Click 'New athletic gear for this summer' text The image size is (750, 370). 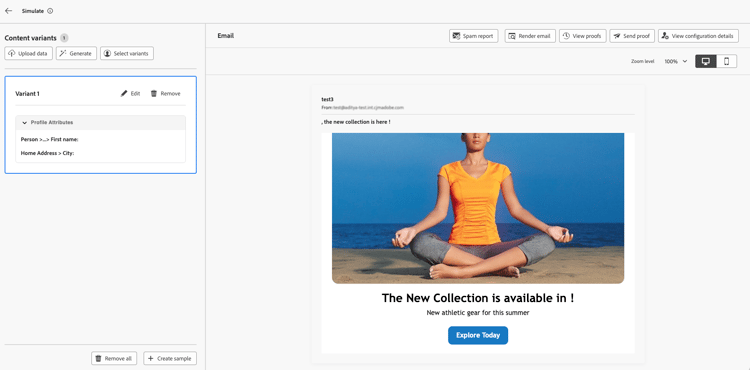[478, 313]
